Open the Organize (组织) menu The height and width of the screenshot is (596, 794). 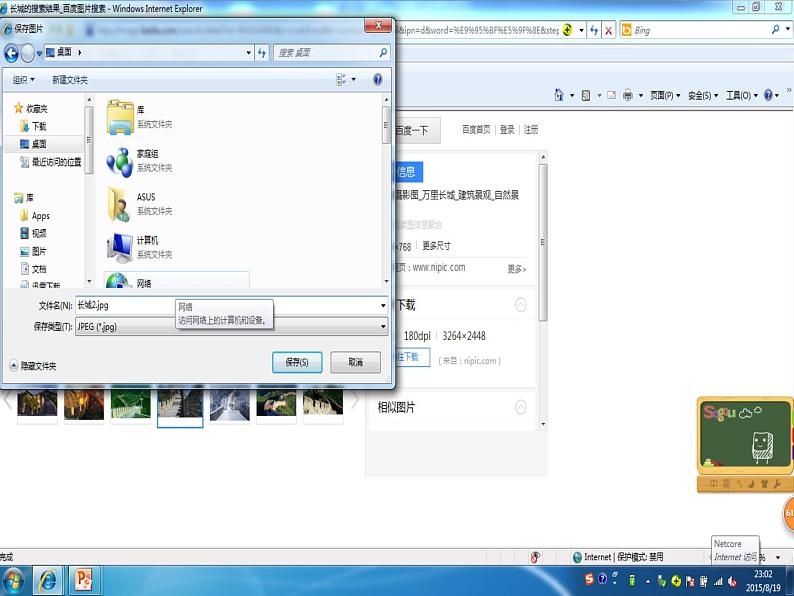(24, 80)
